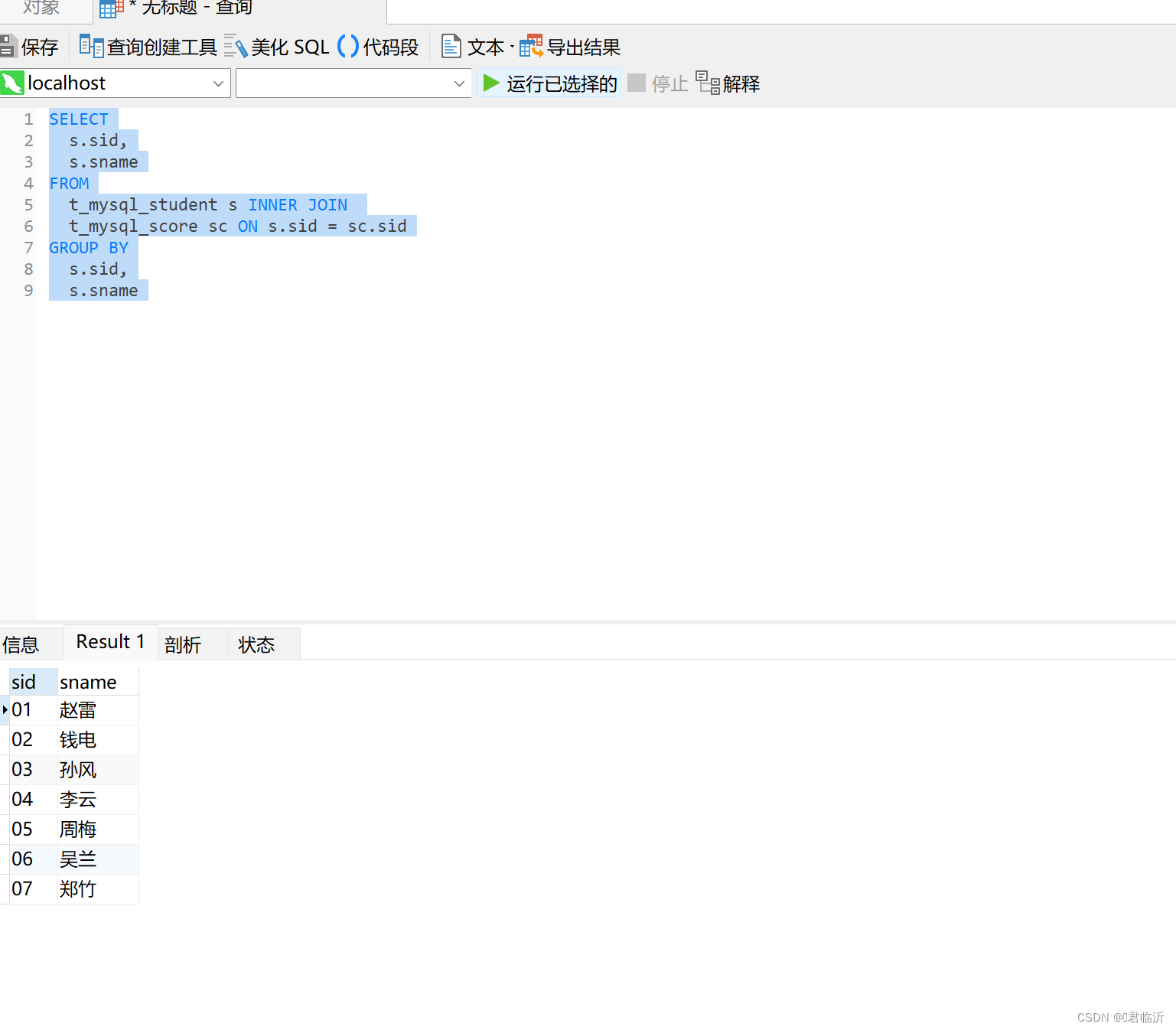The image size is (1176, 1030).
Task: Click the INNER JOIN keywords on line 5
Action: click(x=298, y=205)
